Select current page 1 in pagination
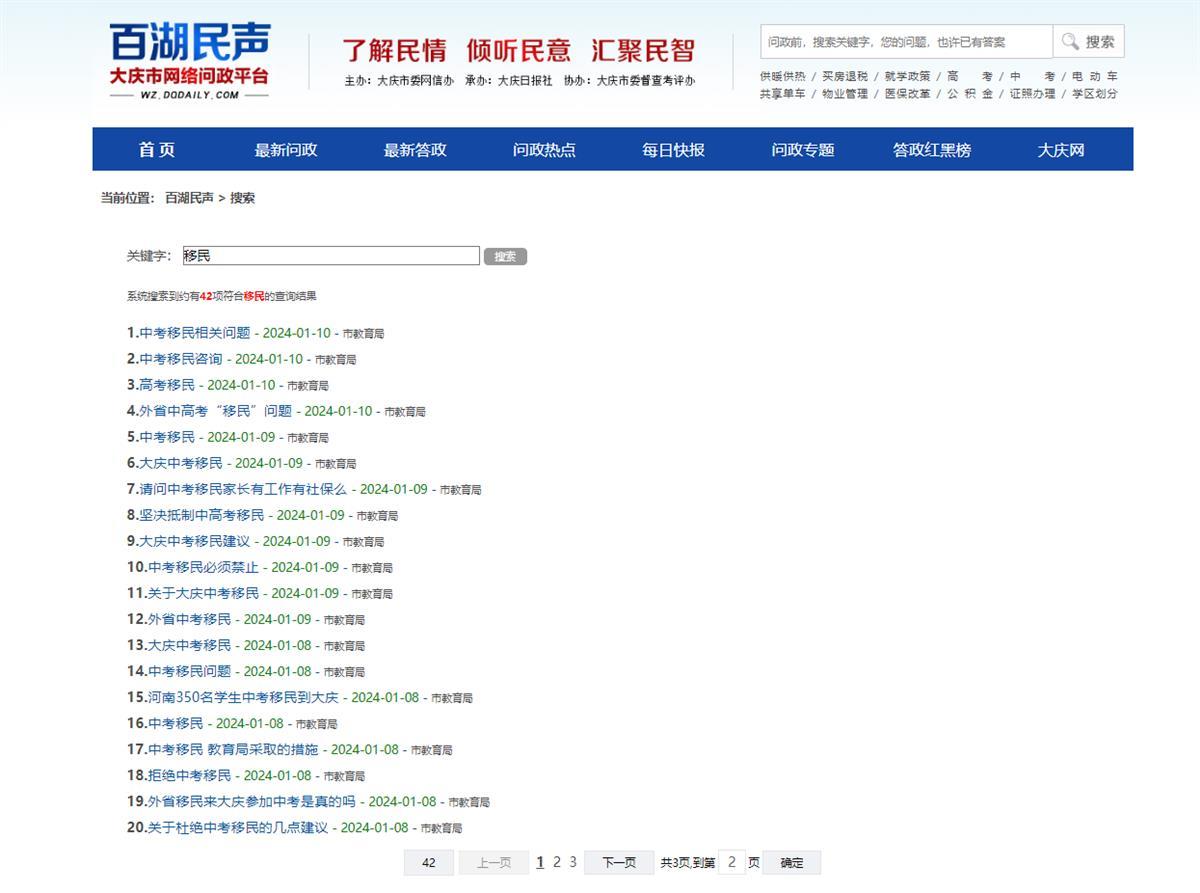 click(541, 862)
